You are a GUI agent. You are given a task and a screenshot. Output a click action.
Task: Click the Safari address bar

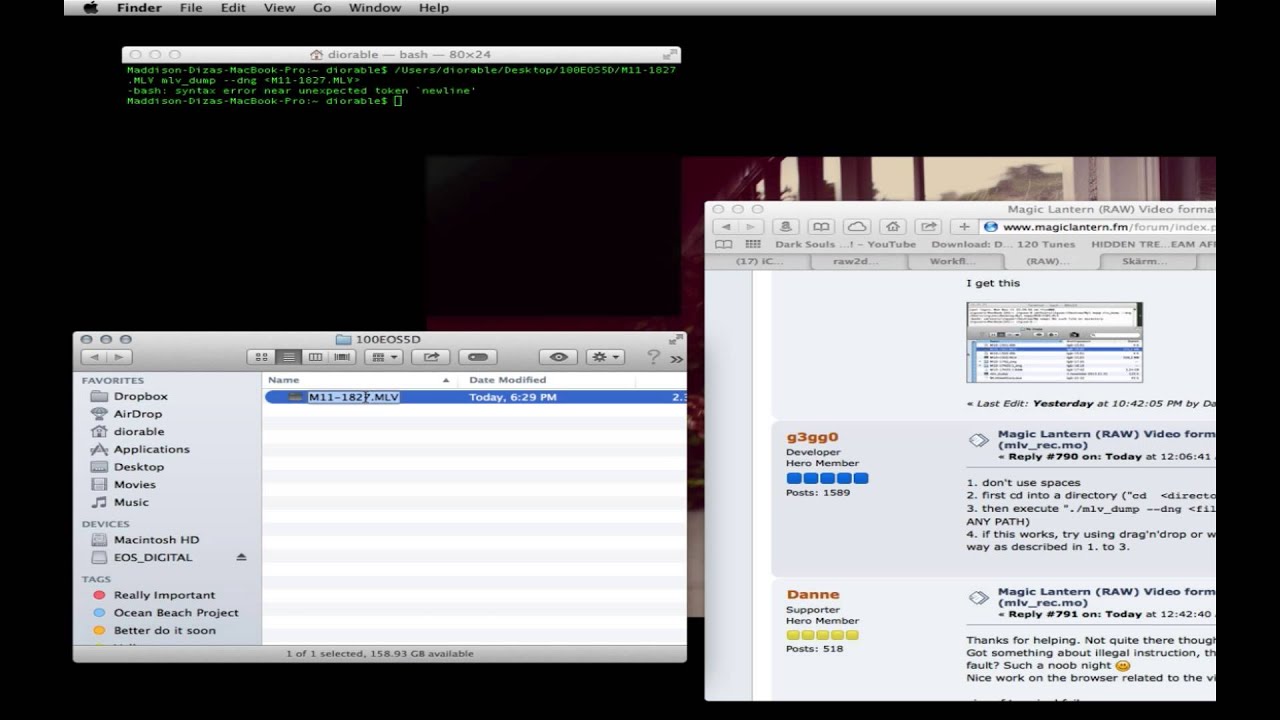coord(1097,227)
